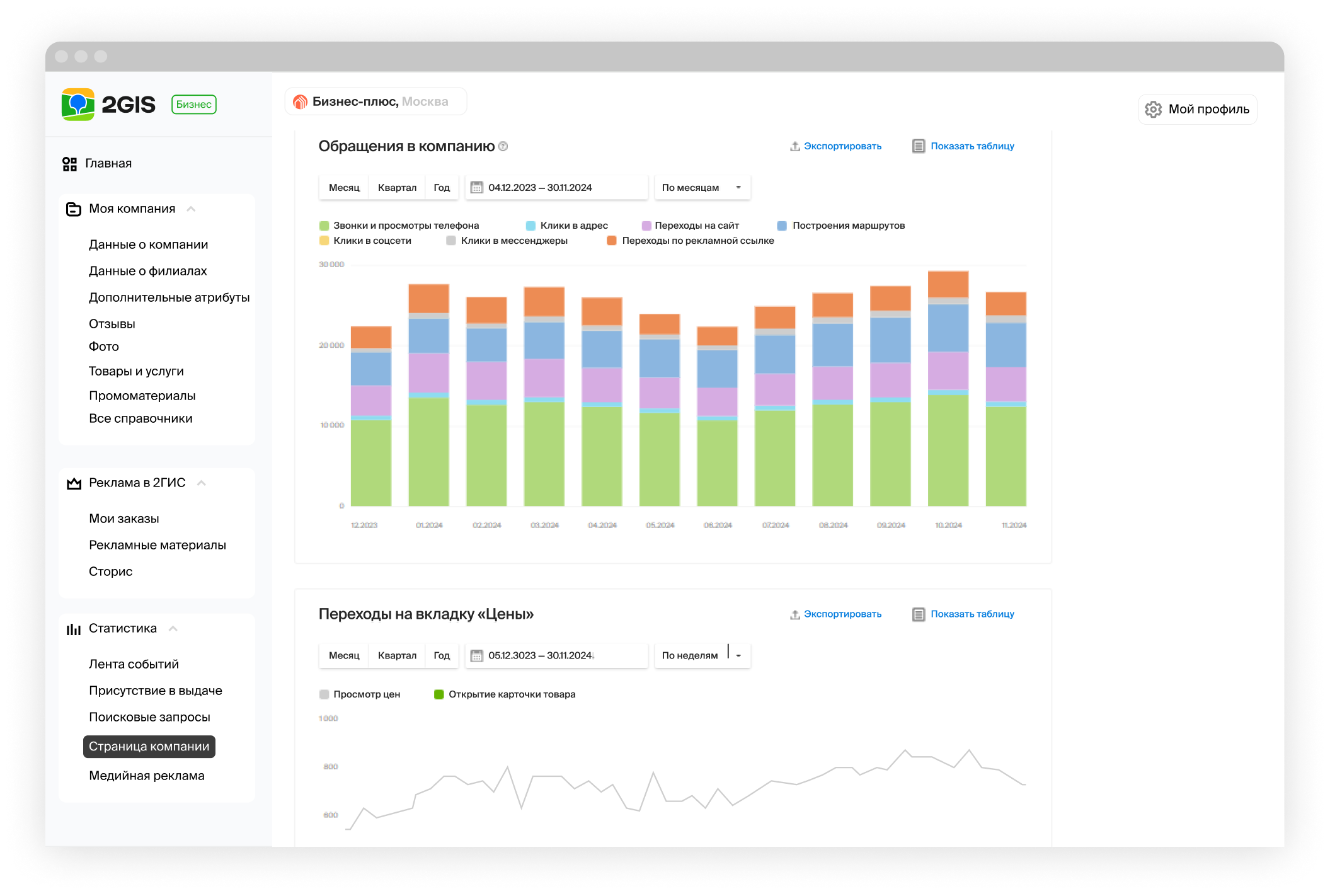Click calendar icon beside 04.12.2023 date range
This screenshot has height=896, width=1330.
[477, 188]
